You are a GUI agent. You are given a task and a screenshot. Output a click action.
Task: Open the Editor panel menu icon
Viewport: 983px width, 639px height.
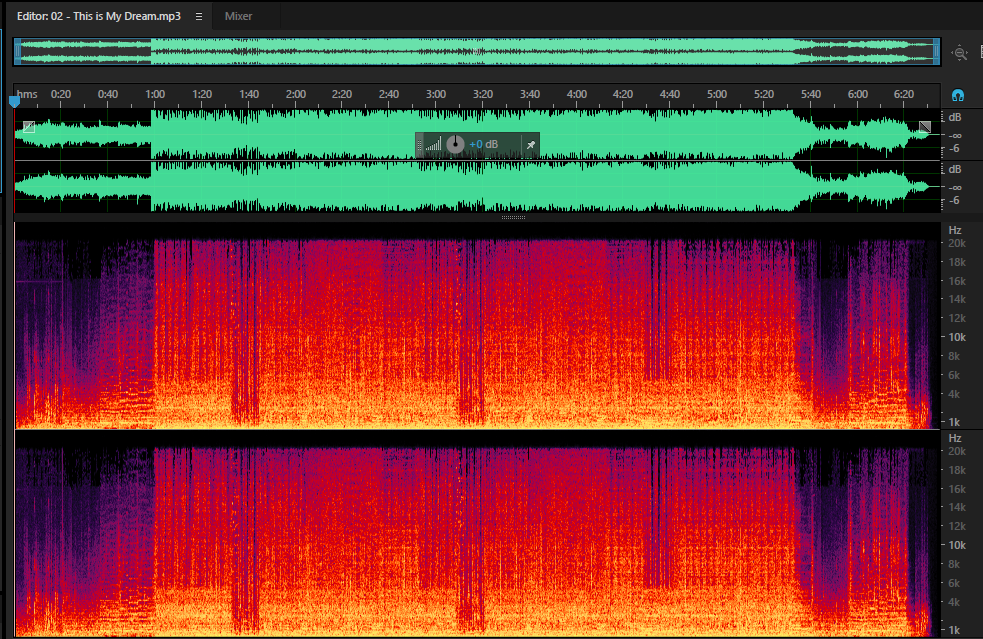coord(199,16)
